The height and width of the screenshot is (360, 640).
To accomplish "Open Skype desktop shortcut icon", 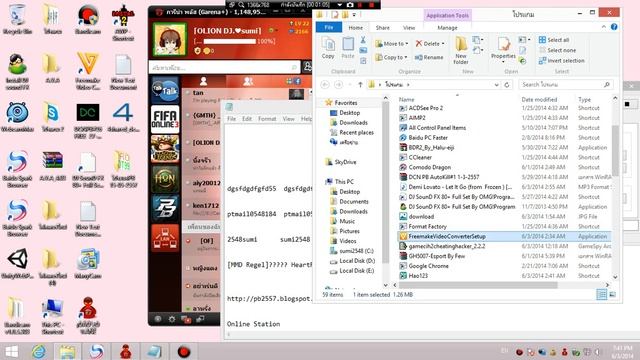I will click(52, 117).
